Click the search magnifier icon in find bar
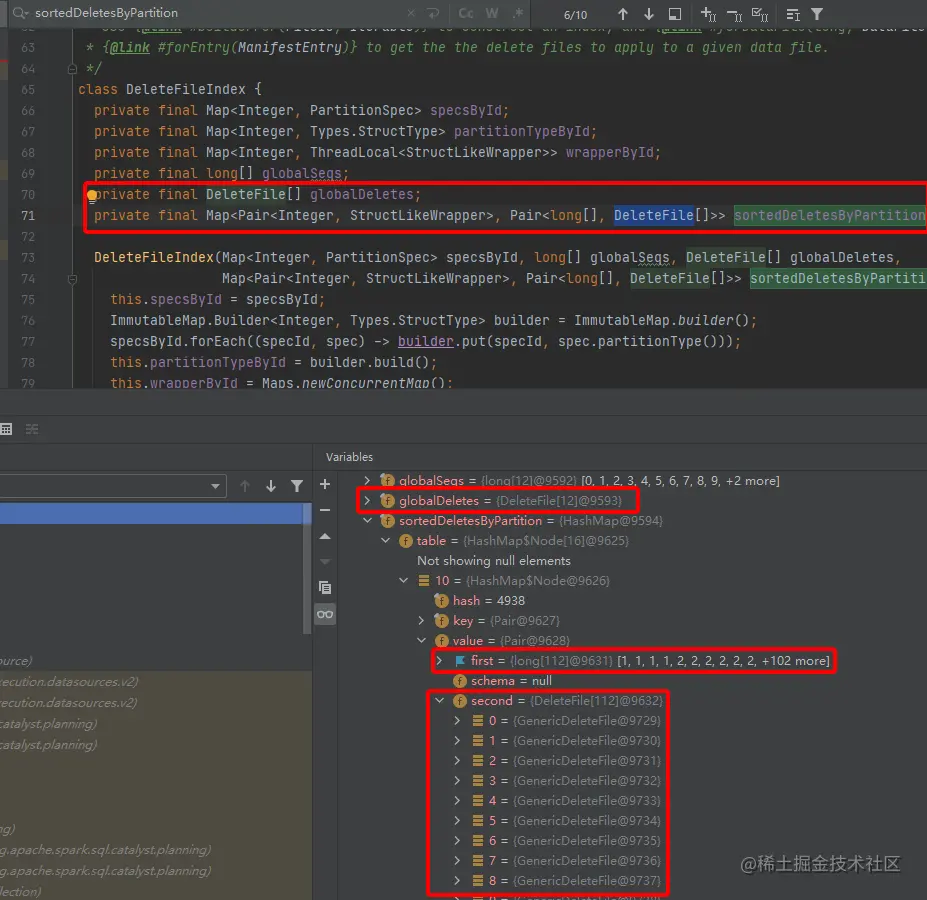This screenshot has width=927, height=900. pos(20,12)
